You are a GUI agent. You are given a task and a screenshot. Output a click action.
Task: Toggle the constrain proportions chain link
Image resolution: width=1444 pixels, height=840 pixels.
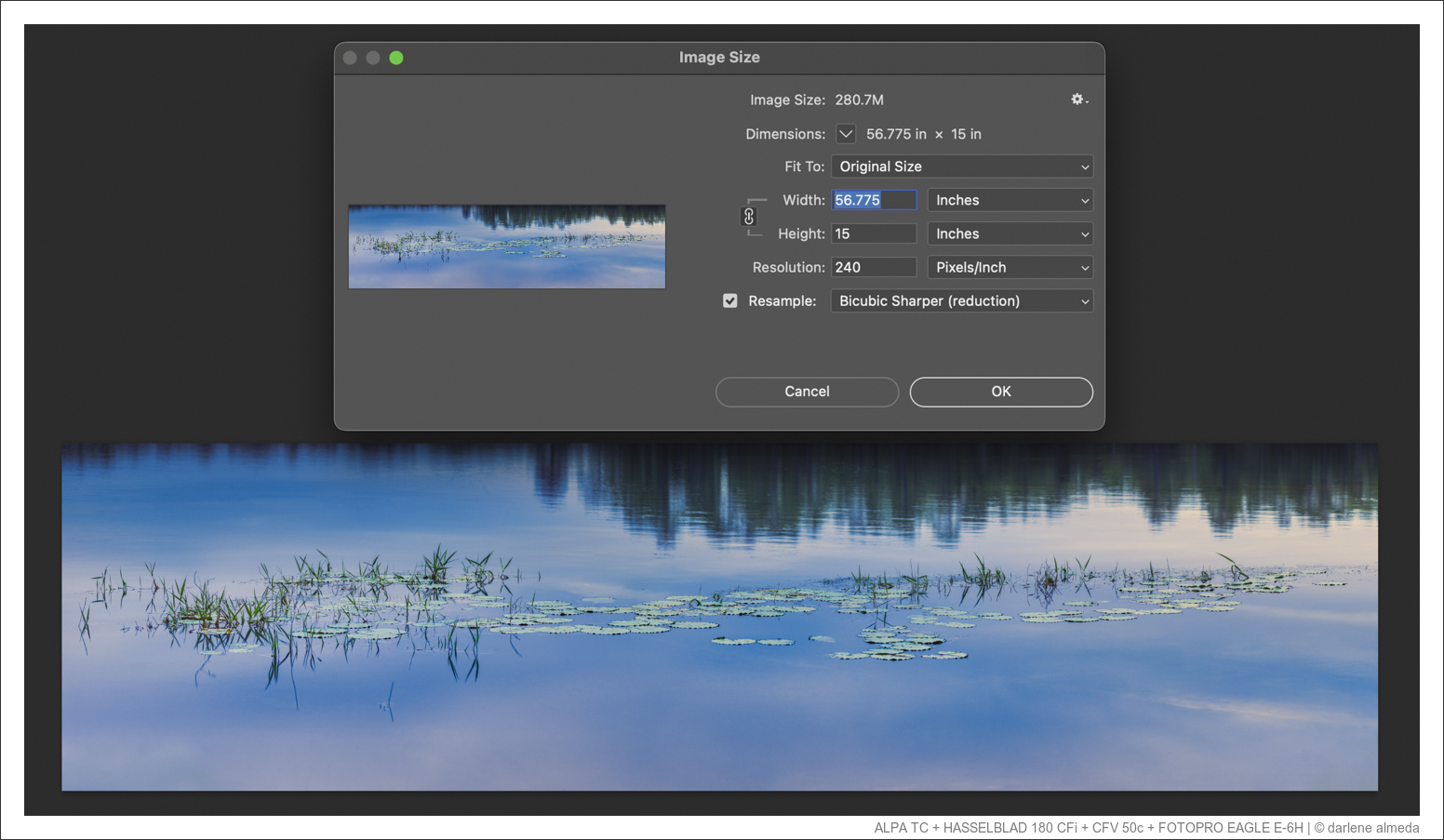tap(749, 217)
